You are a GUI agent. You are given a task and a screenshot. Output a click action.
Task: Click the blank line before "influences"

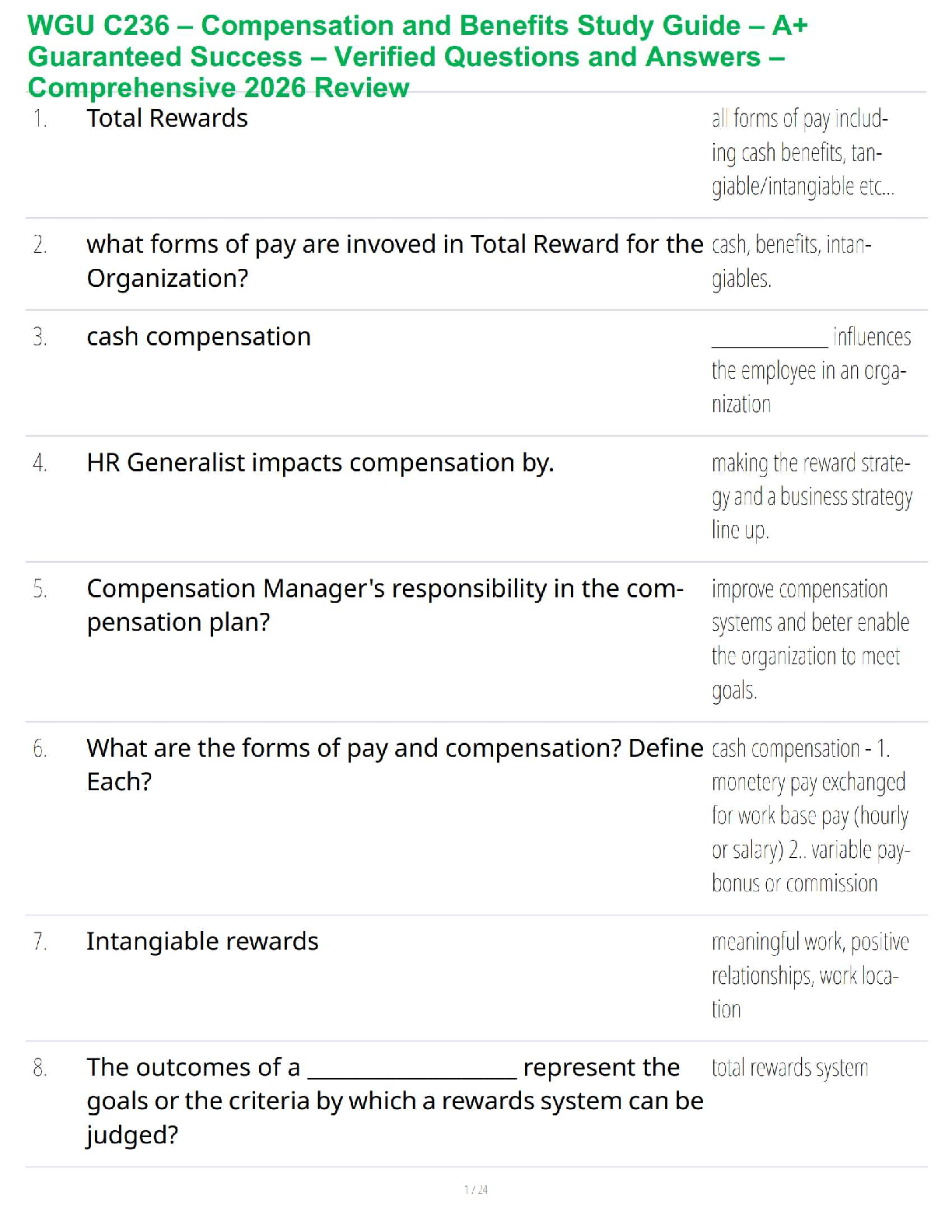coord(769,341)
